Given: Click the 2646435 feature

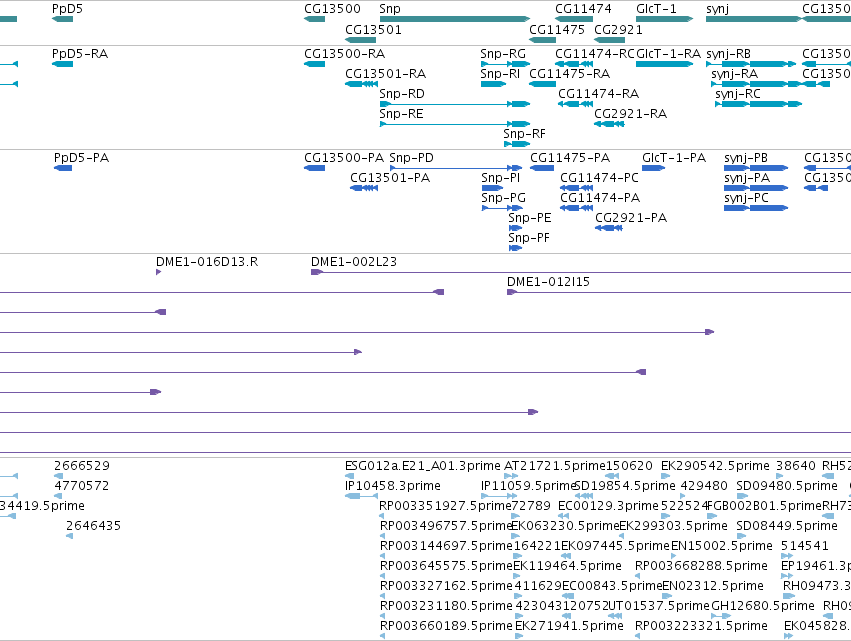Looking at the screenshot, I should 69,536.
